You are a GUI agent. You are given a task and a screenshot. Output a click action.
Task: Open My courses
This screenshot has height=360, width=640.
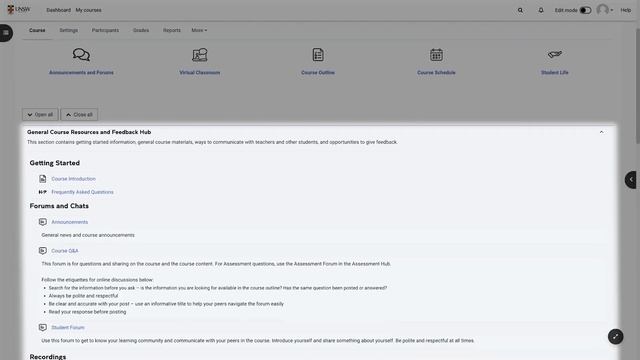point(89,10)
